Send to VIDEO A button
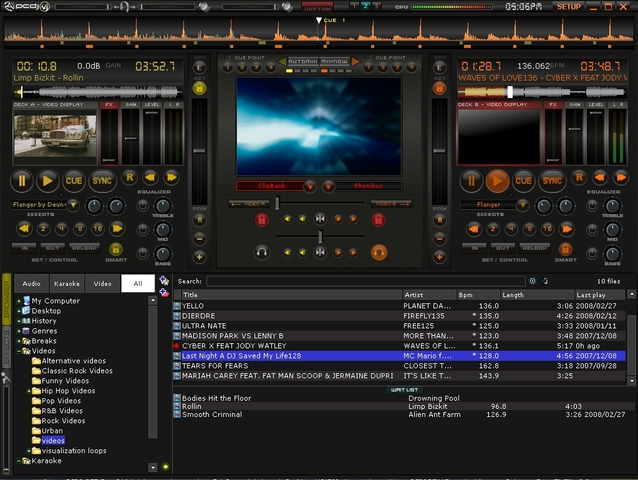 tap(249, 204)
